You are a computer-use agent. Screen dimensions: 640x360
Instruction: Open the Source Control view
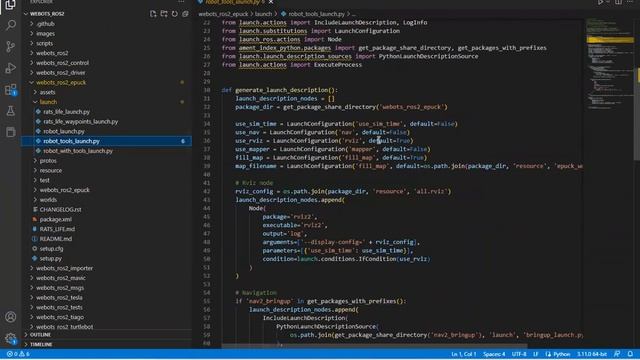(11, 47)
